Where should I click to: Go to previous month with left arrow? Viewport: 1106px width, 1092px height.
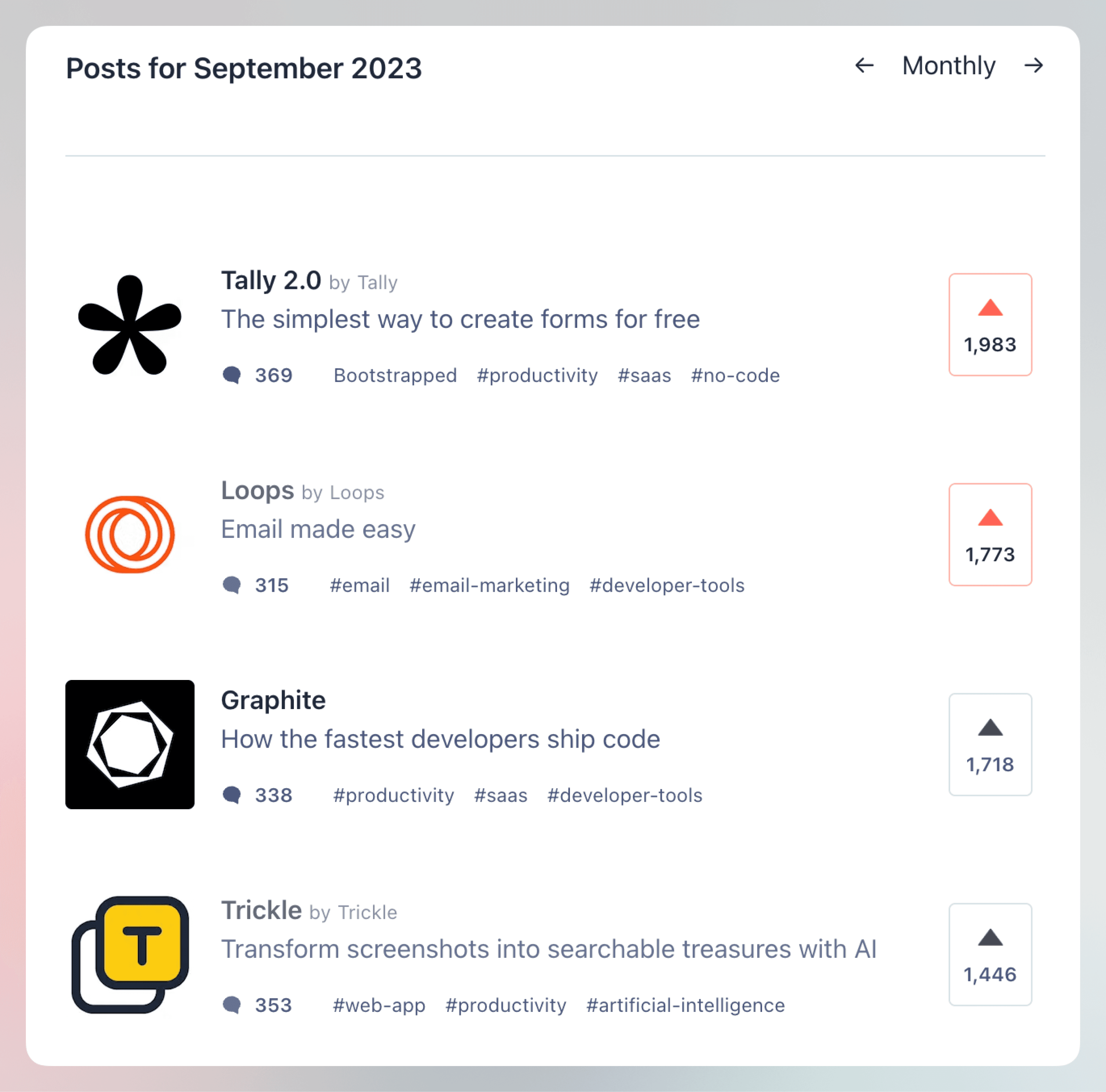[x=864, y=65]
